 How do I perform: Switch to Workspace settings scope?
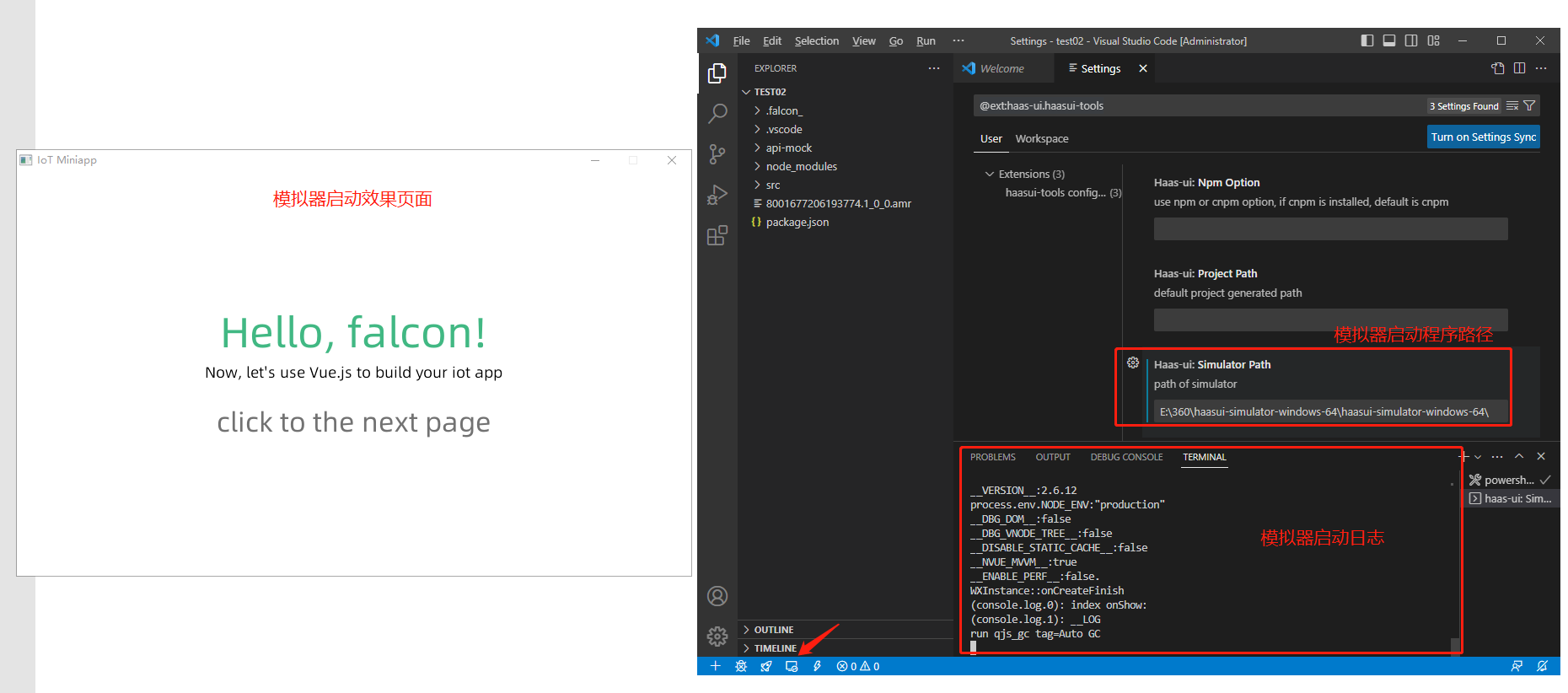pos(1042,138)
